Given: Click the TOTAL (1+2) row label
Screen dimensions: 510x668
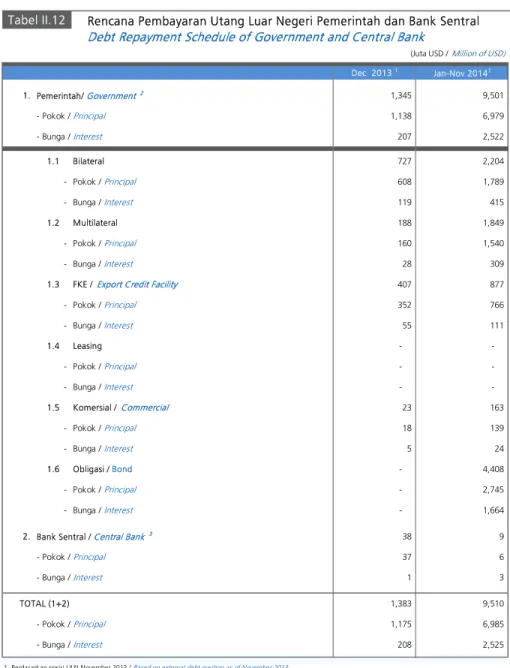Looking at the screenshot, I should click(x=44, y=604).
